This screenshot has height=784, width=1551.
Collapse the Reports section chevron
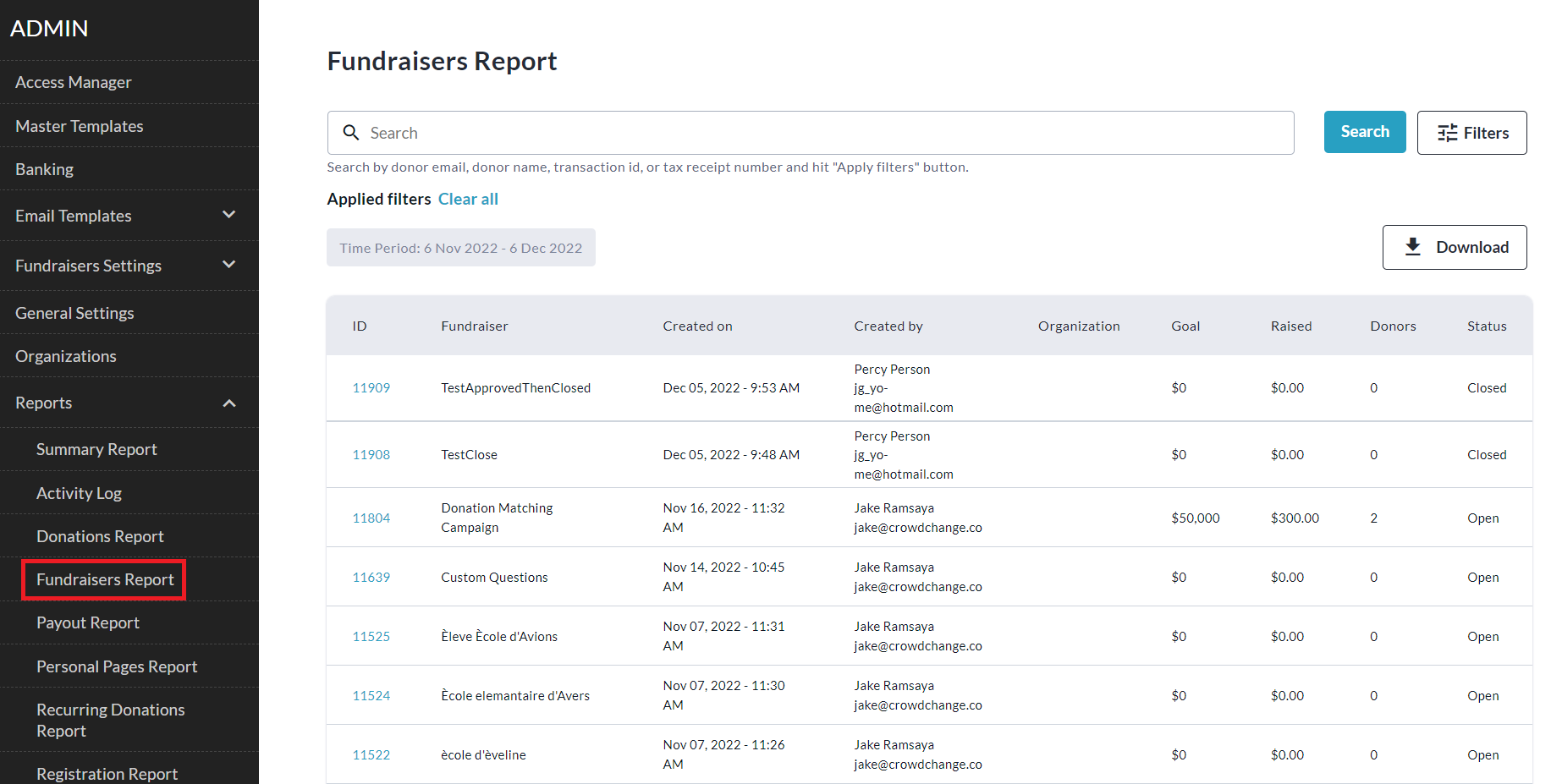[228, 403]
